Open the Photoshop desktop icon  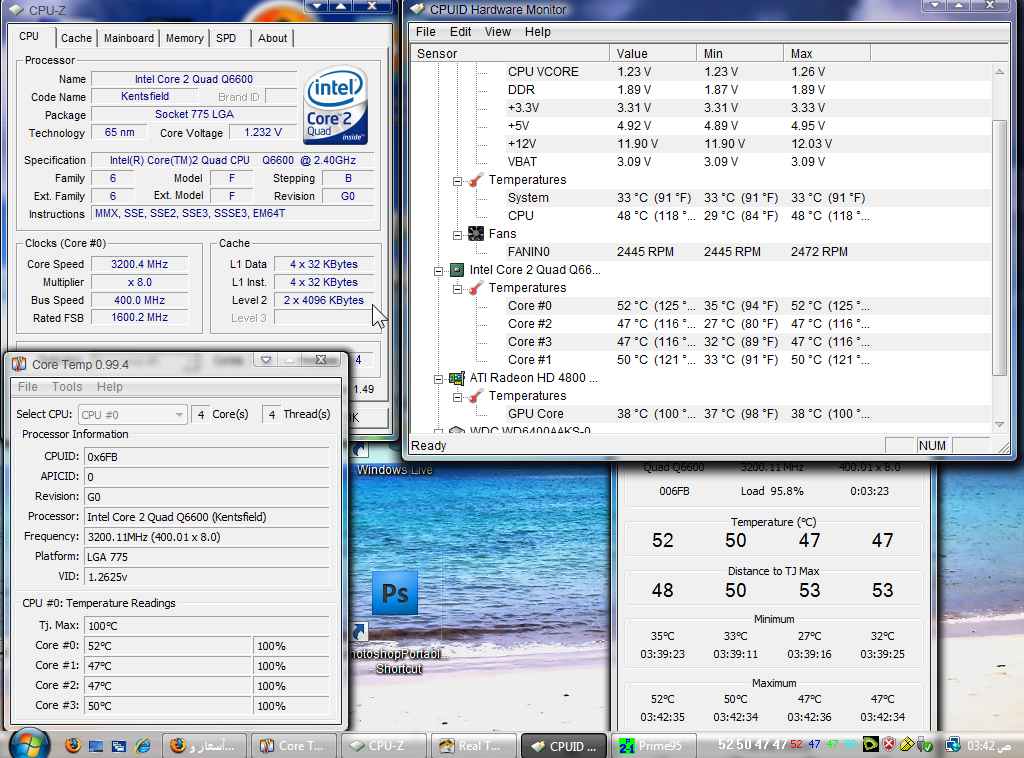pyautogui.click(x=394, y=593)
